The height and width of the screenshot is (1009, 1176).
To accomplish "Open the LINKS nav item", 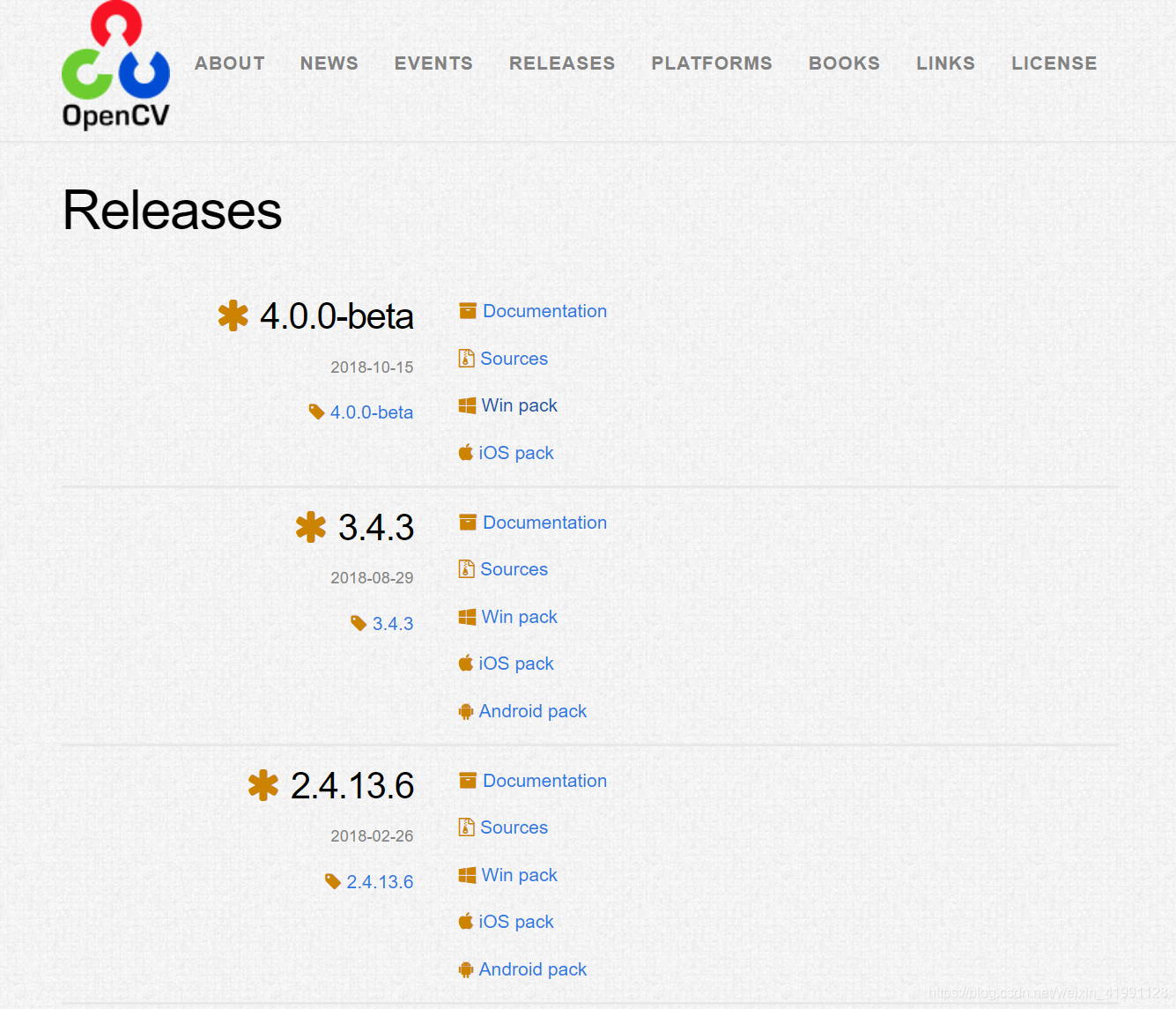I will [x=945, y=63].
